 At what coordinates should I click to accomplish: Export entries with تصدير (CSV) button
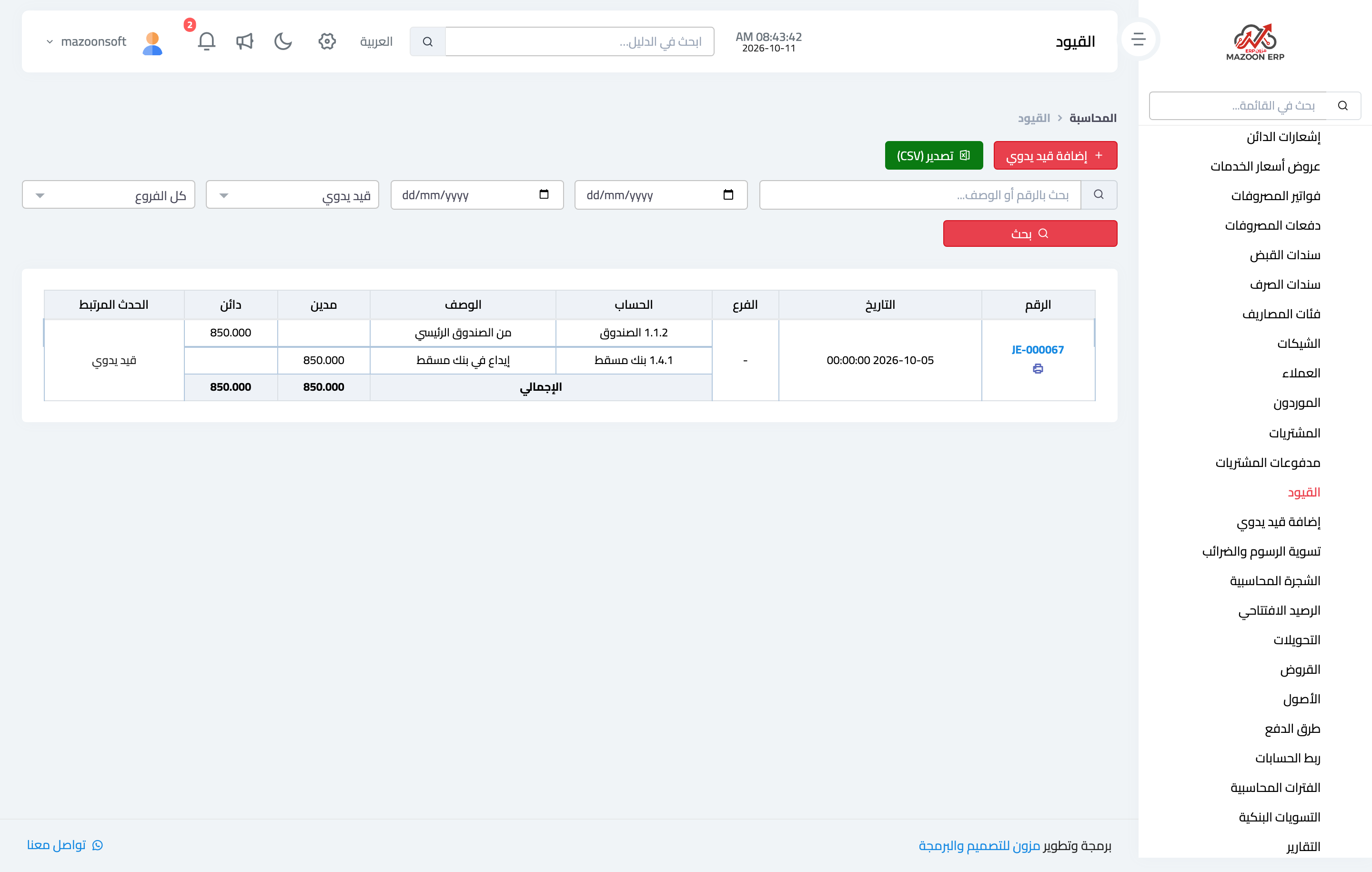click(x=934, y=156)
